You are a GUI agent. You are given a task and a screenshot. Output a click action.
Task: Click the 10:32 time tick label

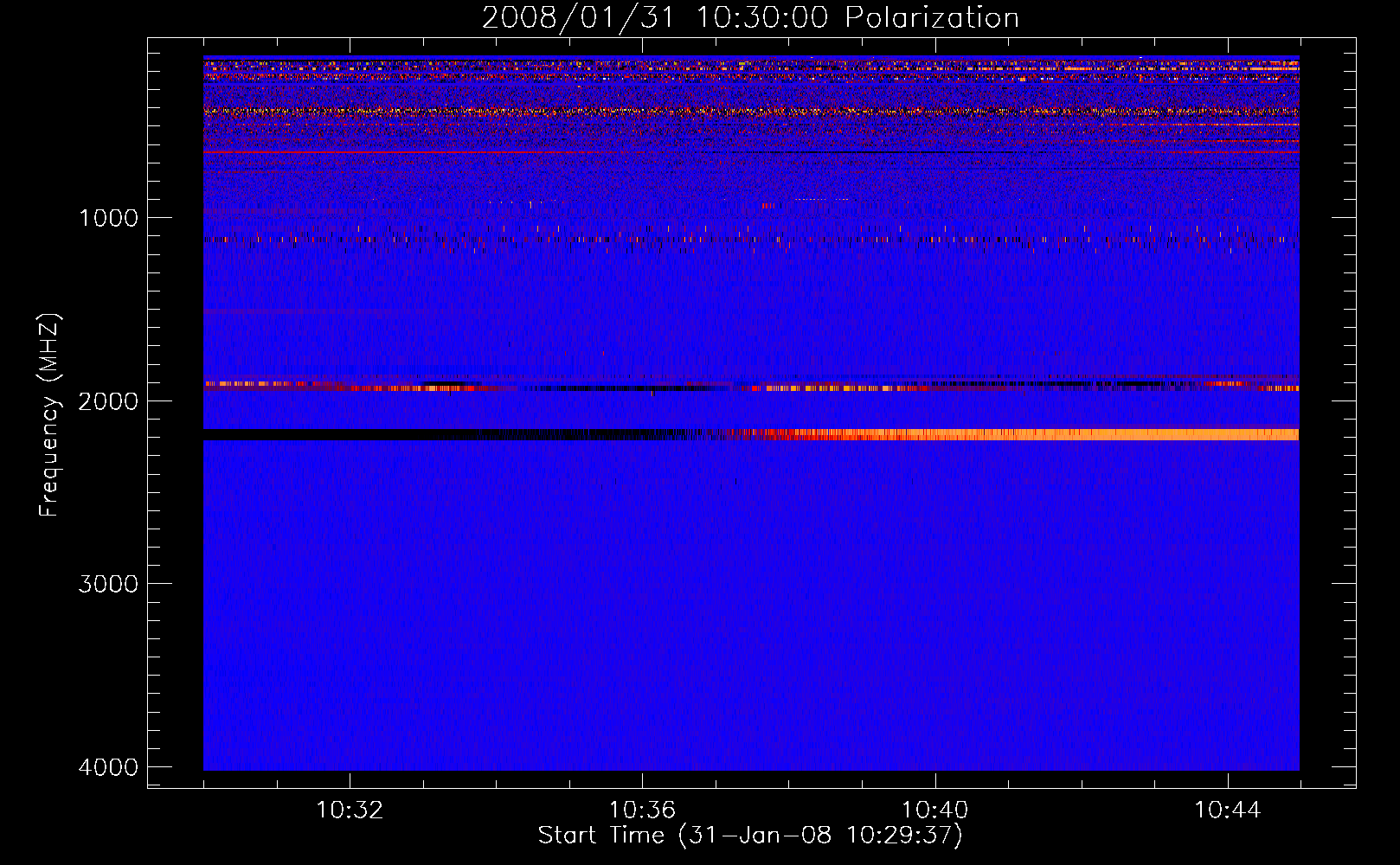pyautogui.click(x=350, y=810)
